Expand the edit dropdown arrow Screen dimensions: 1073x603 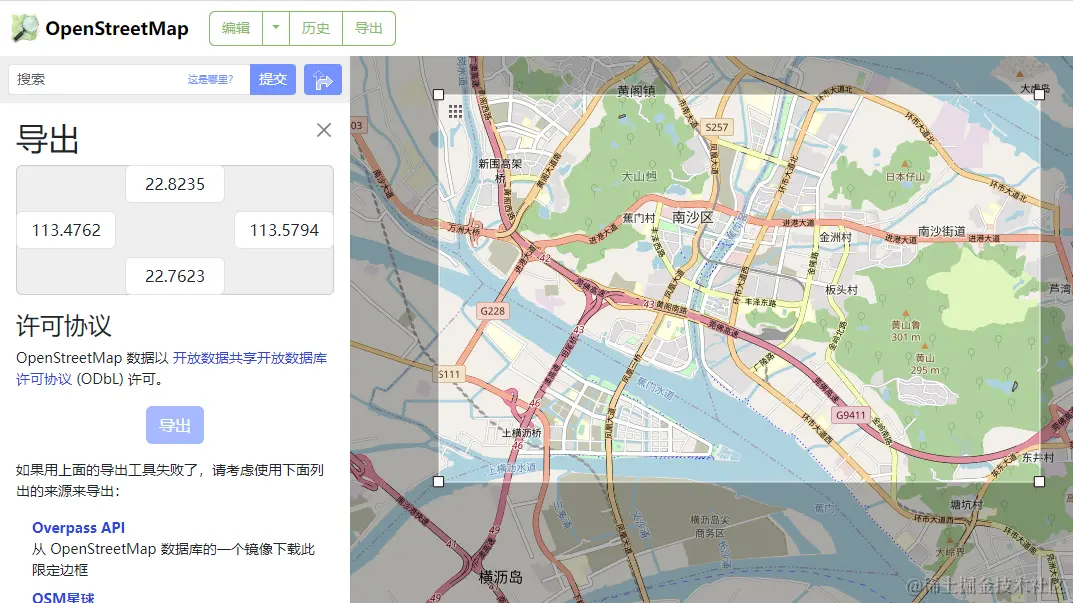276,28
